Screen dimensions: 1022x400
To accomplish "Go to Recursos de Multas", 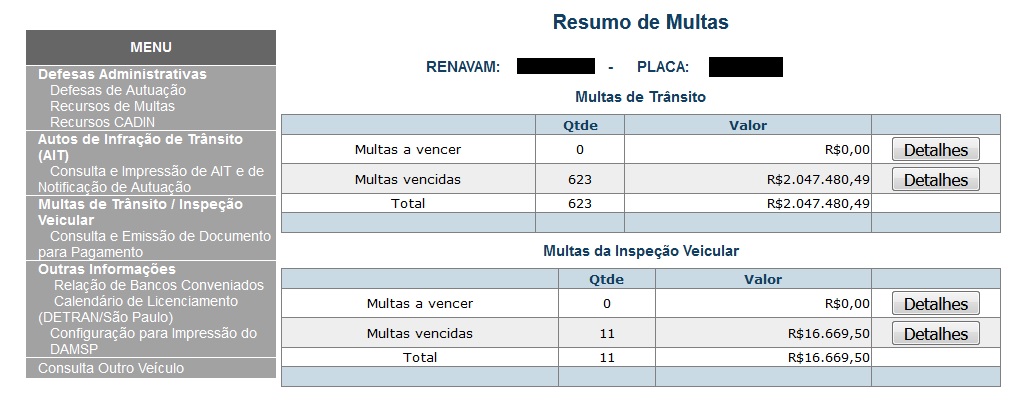I will click(112, 106).
